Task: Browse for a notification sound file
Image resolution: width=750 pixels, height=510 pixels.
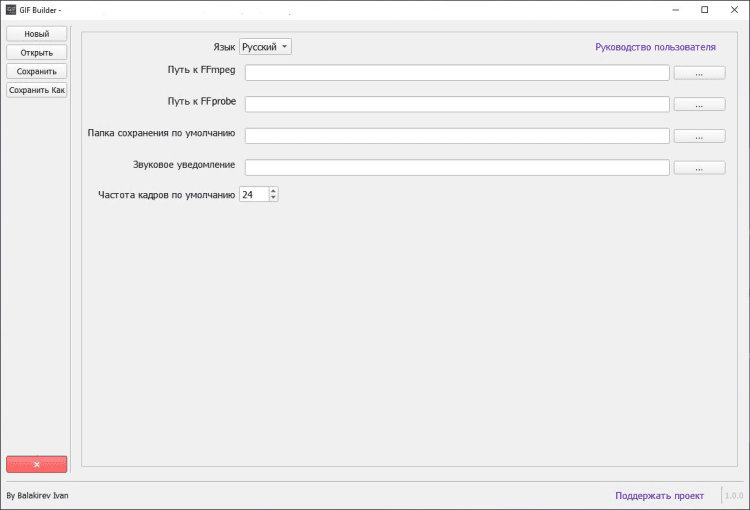Action: (699, 168)
